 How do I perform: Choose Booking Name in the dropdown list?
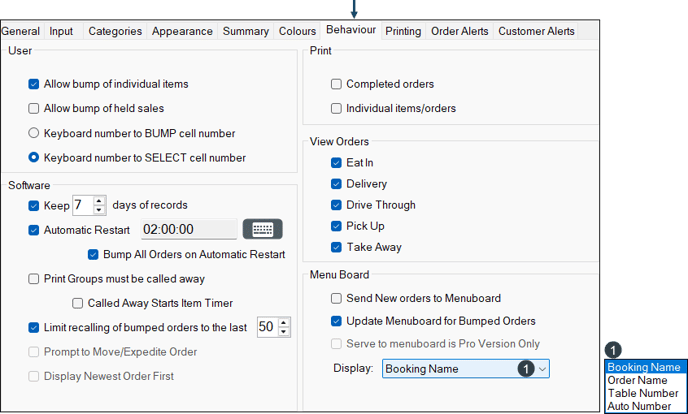point(644,367)
